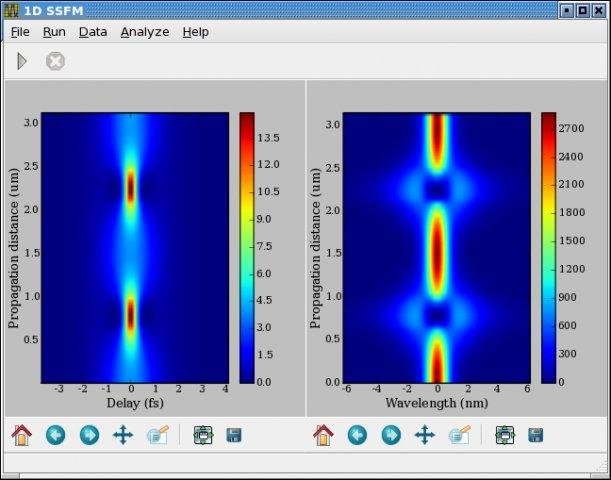Open the Analyze menu

[x=145, y=31]
